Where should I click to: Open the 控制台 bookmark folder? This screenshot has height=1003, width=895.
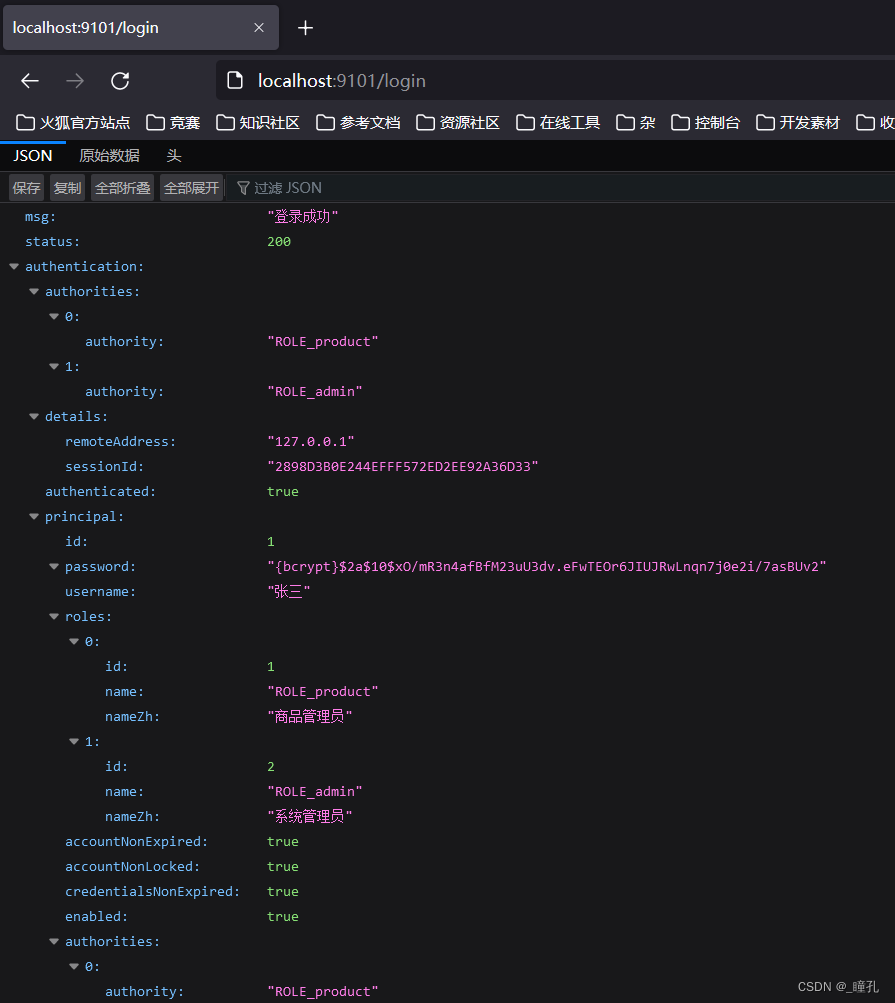(706, 122)
